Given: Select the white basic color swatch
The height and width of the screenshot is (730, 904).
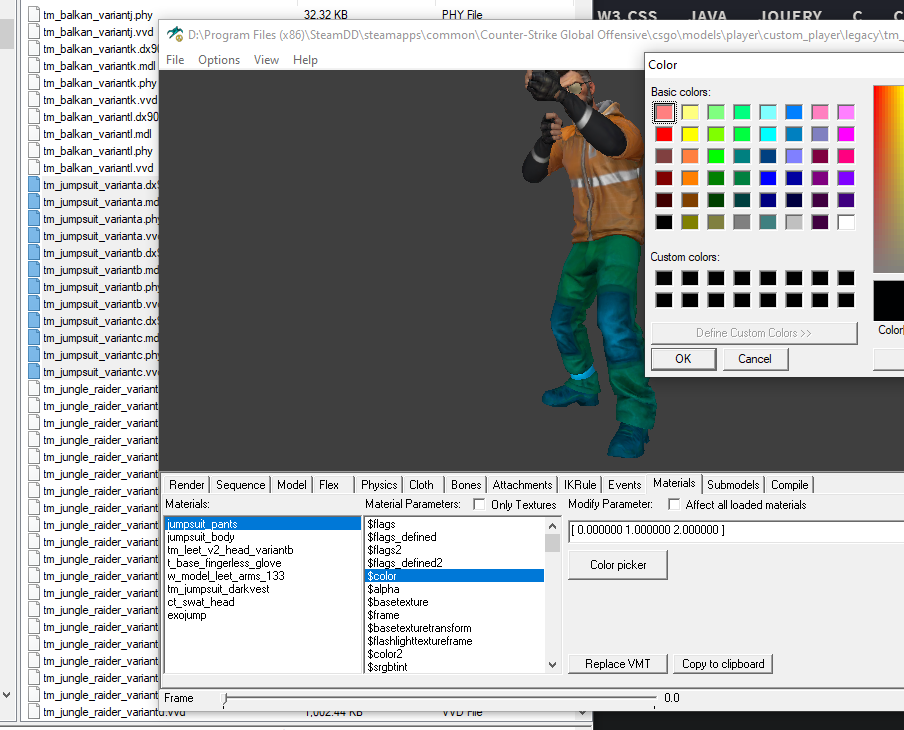Looking at the screenshot, I should point(846,222).
